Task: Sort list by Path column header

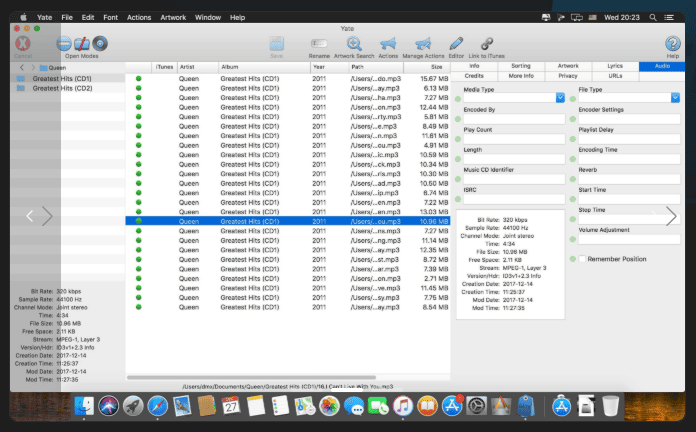Action: pyautogui.click(x=376, y=67)
